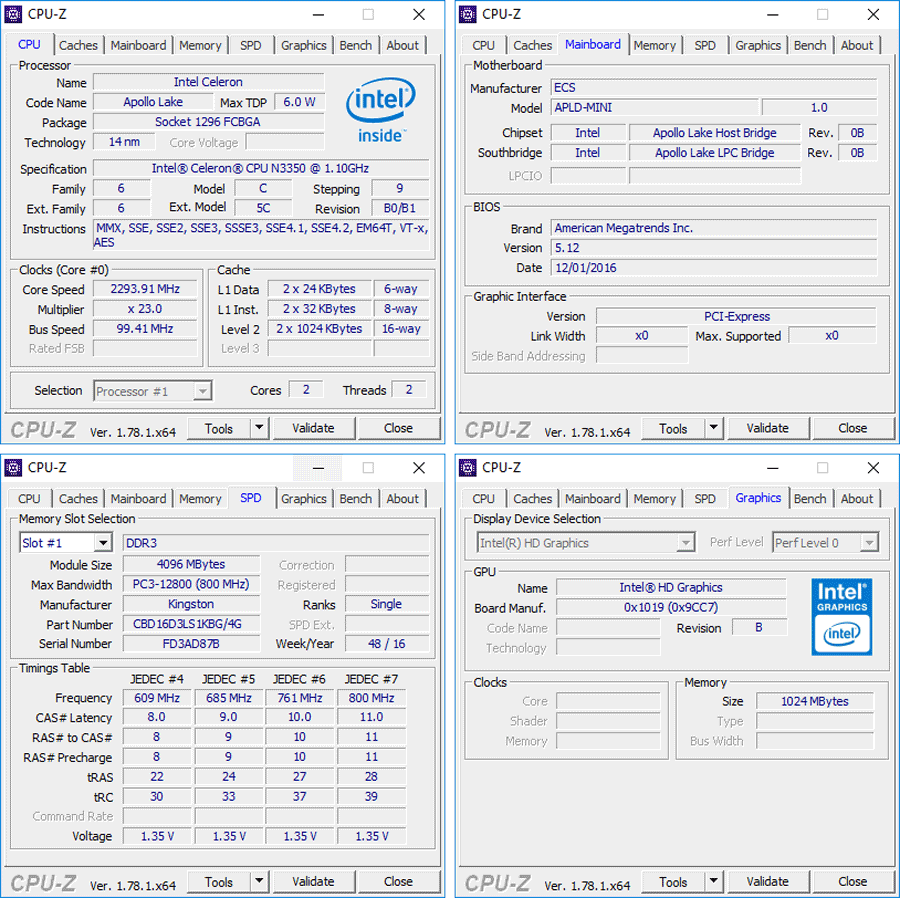Open Tools dropdown arrow in Mainboard window

tap(713, 427)
